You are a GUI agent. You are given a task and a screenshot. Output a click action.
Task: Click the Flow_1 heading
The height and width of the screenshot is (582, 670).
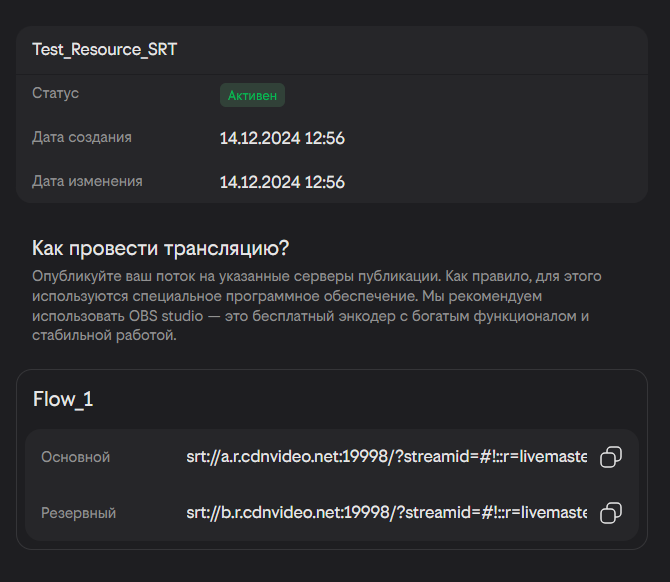[63, 399]
